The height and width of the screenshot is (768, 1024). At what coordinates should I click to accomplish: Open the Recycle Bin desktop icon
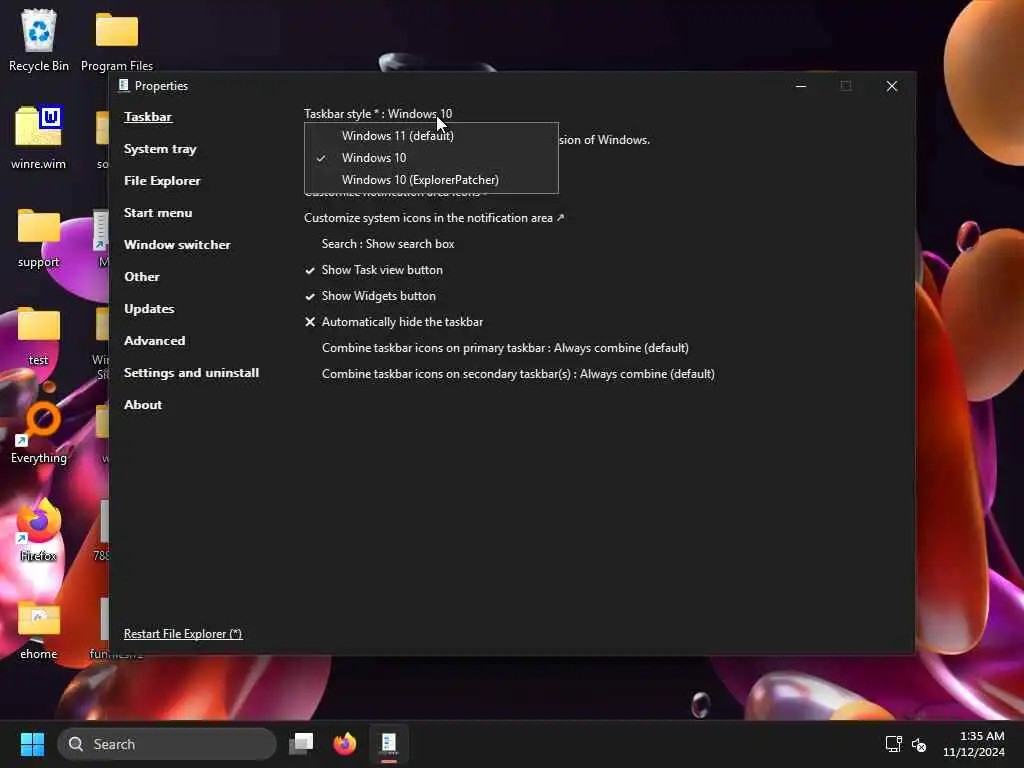click(39, 40)
